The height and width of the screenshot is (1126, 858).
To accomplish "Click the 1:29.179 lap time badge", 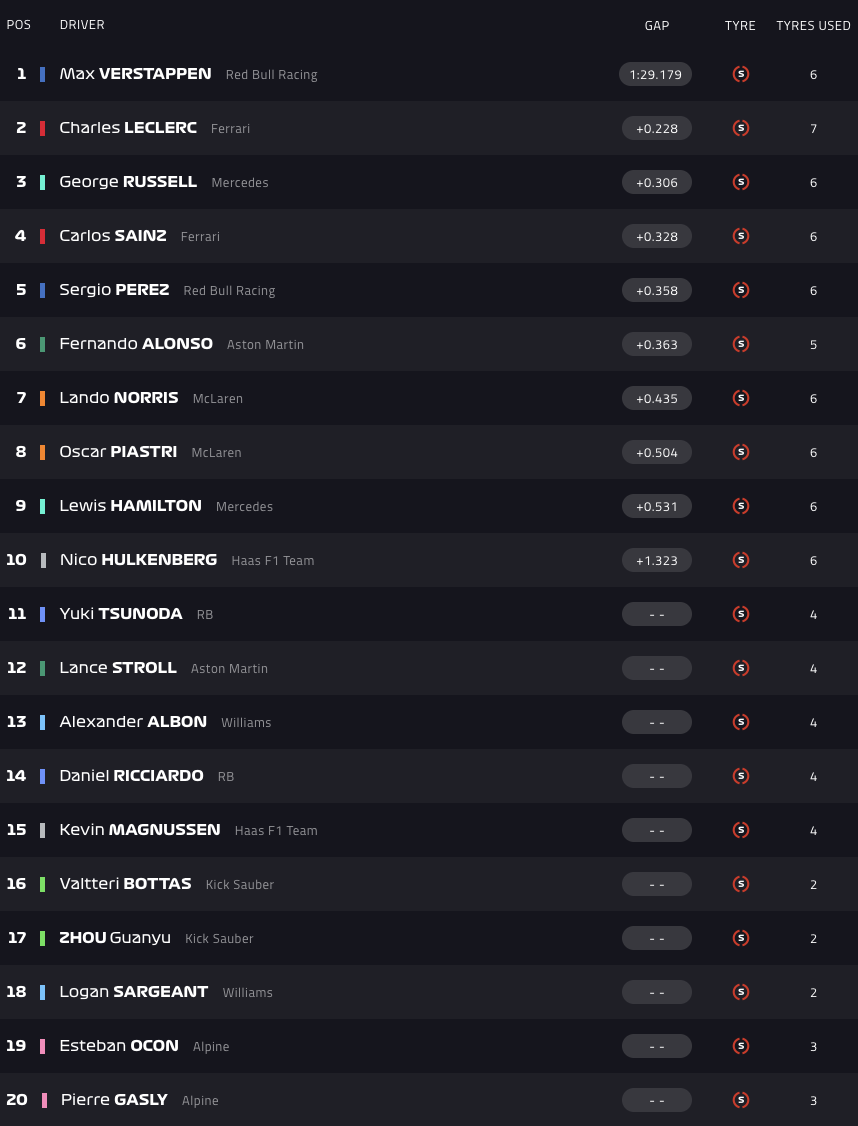I will pyautogui.click(x=656, y=74).
